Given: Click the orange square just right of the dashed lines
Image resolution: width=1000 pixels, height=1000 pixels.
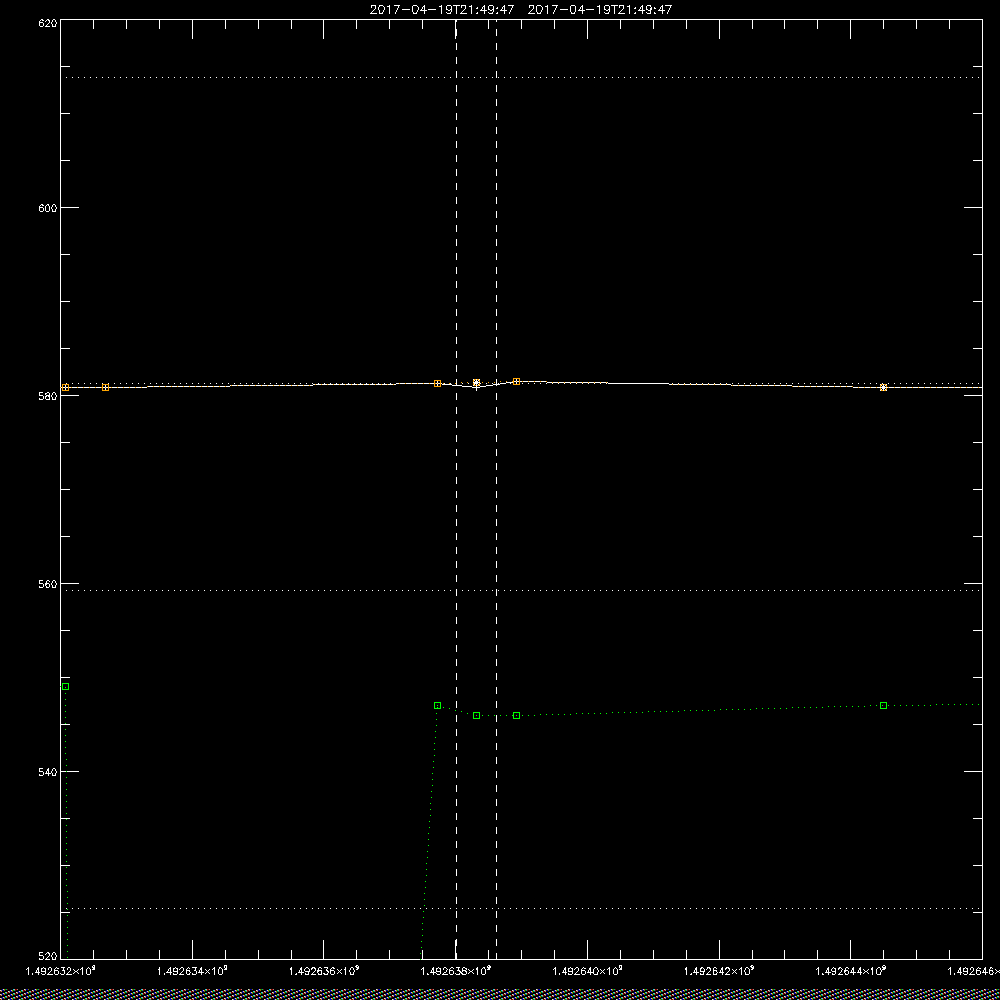Looking at the screenshot, I should click(x=517, y=381).
